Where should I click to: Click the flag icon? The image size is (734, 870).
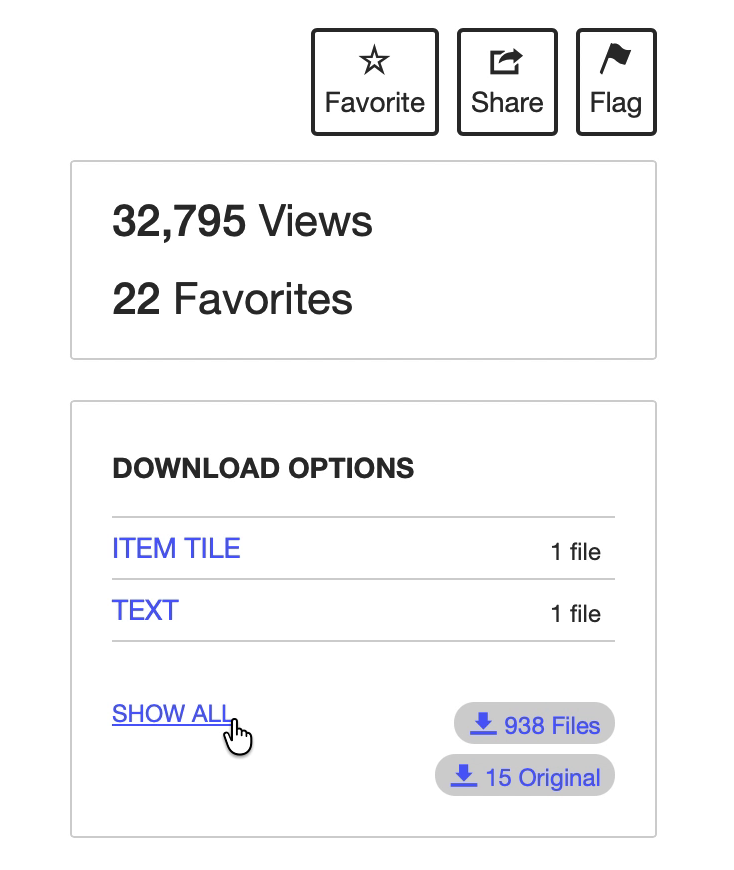tap(615, 61)
